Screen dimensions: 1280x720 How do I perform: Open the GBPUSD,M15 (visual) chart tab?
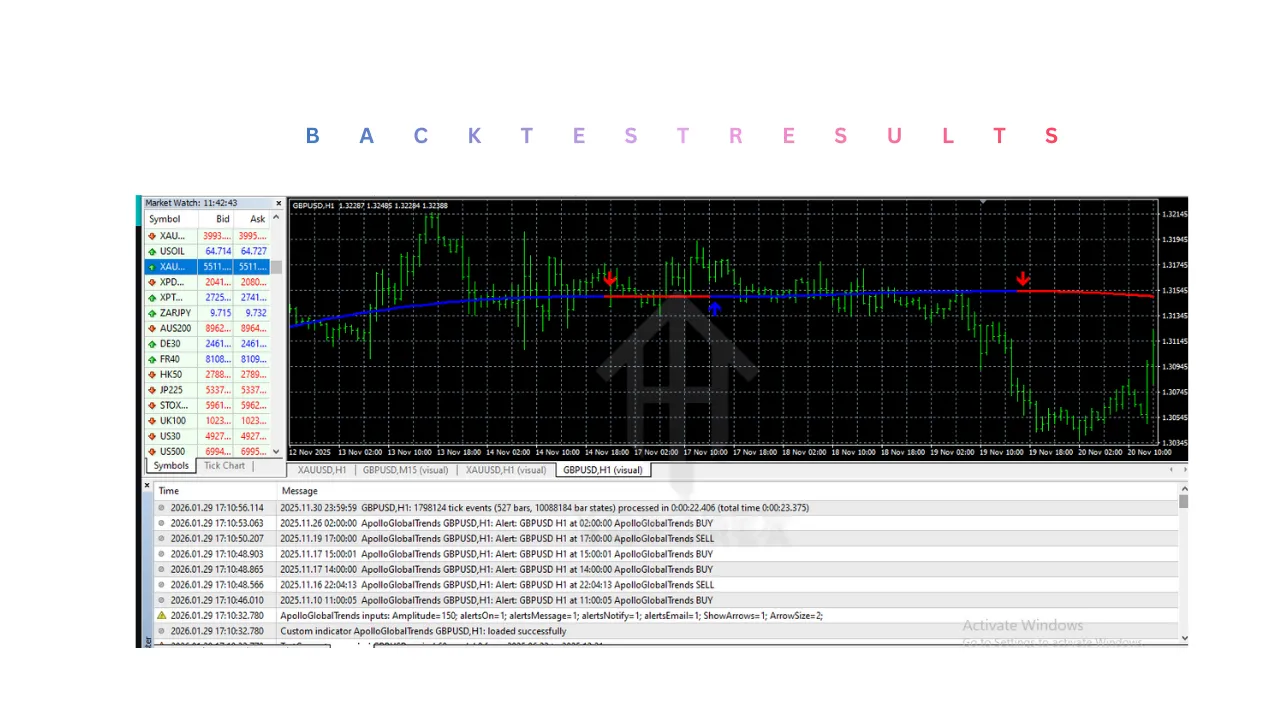pos(405,470)
